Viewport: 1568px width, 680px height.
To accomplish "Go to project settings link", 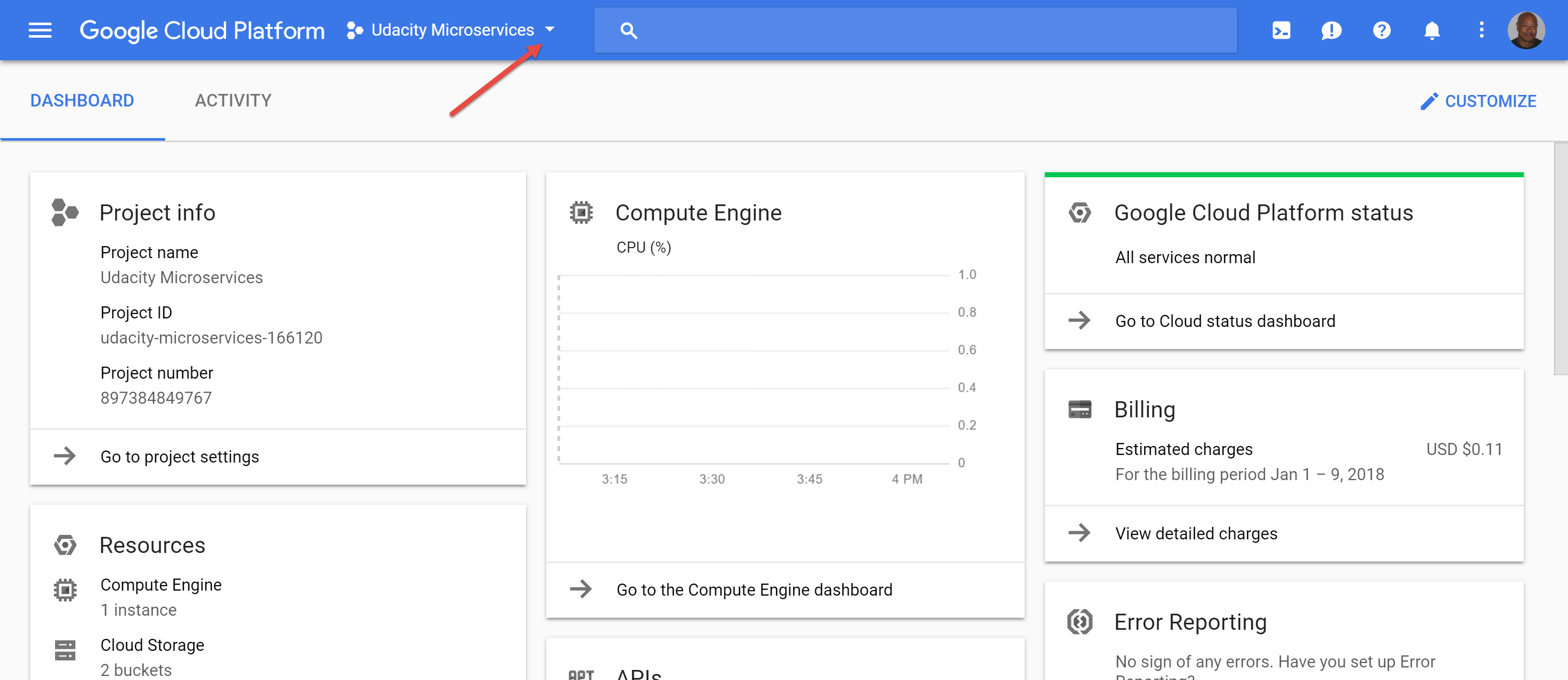I will click(x=180, y=457).
